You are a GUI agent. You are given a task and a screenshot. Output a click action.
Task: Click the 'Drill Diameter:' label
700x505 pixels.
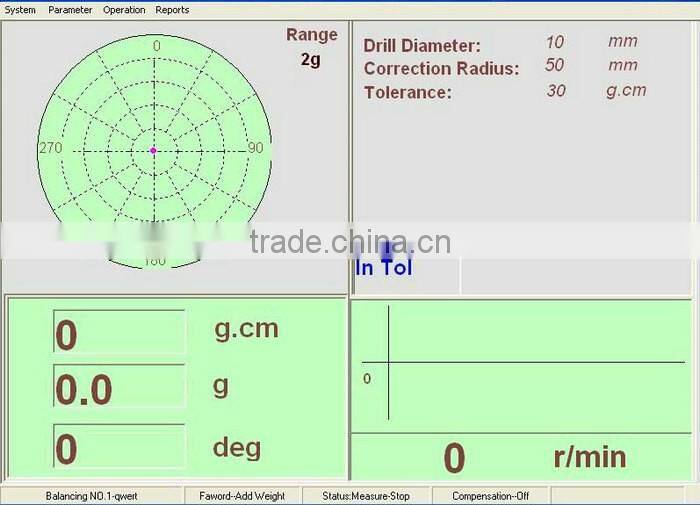coord(422,46)
